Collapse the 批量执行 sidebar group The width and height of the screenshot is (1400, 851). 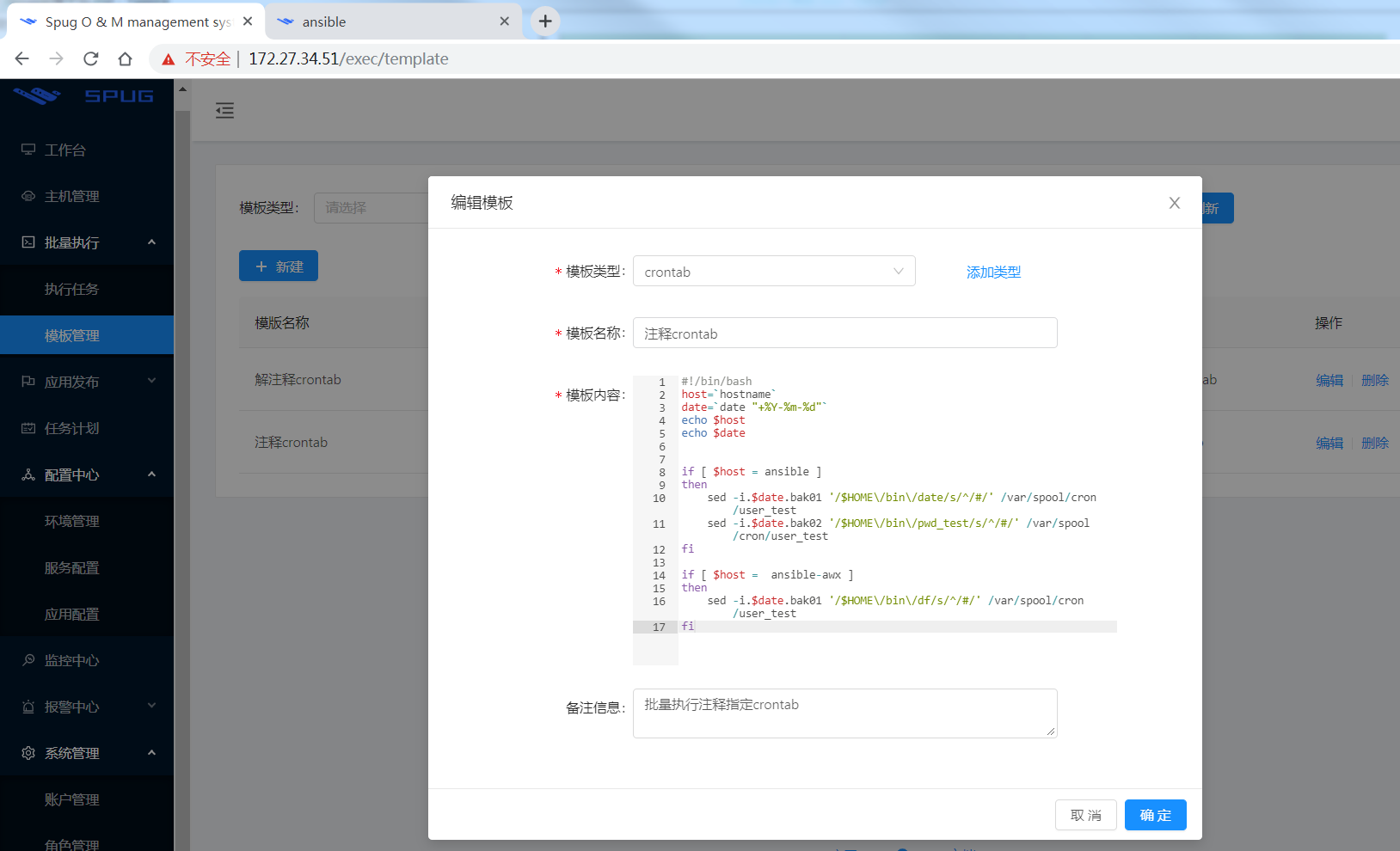click(87, 242)
